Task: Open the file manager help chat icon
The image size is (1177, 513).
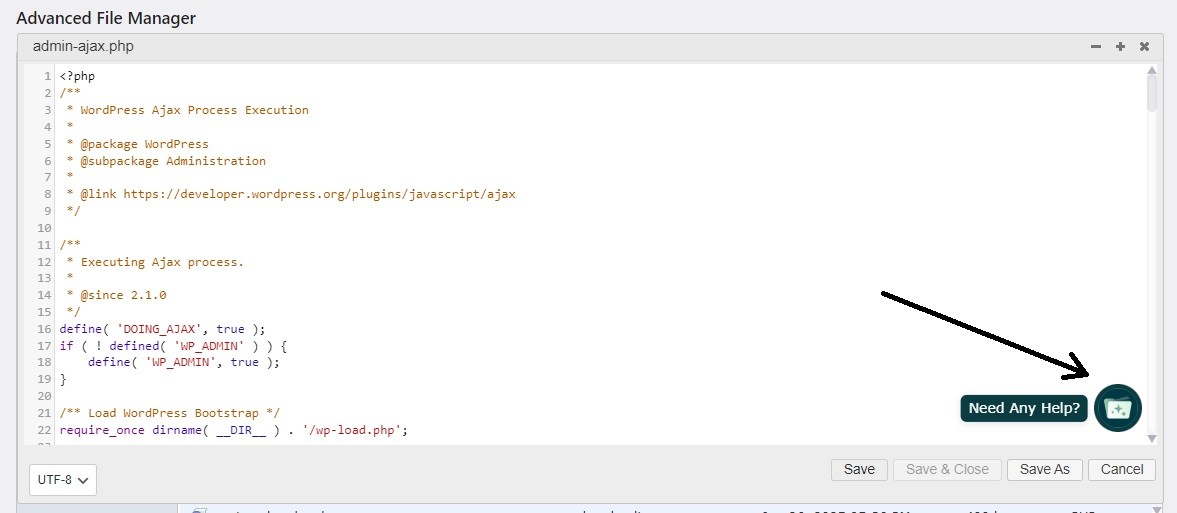Action: click(x=1118, y=408)
